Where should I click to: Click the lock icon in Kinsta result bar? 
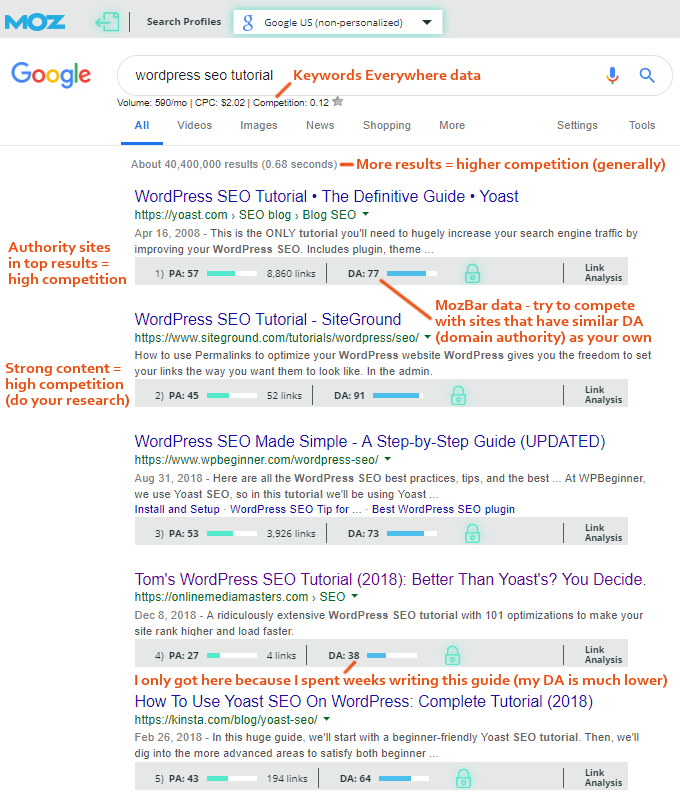(x=463, y=778)
